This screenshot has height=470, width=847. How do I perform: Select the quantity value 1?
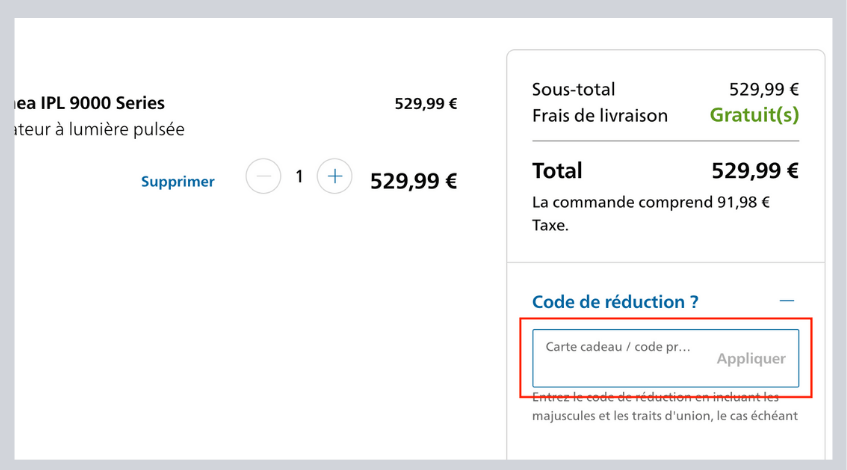pyautogui.click(x=298, y=178)
